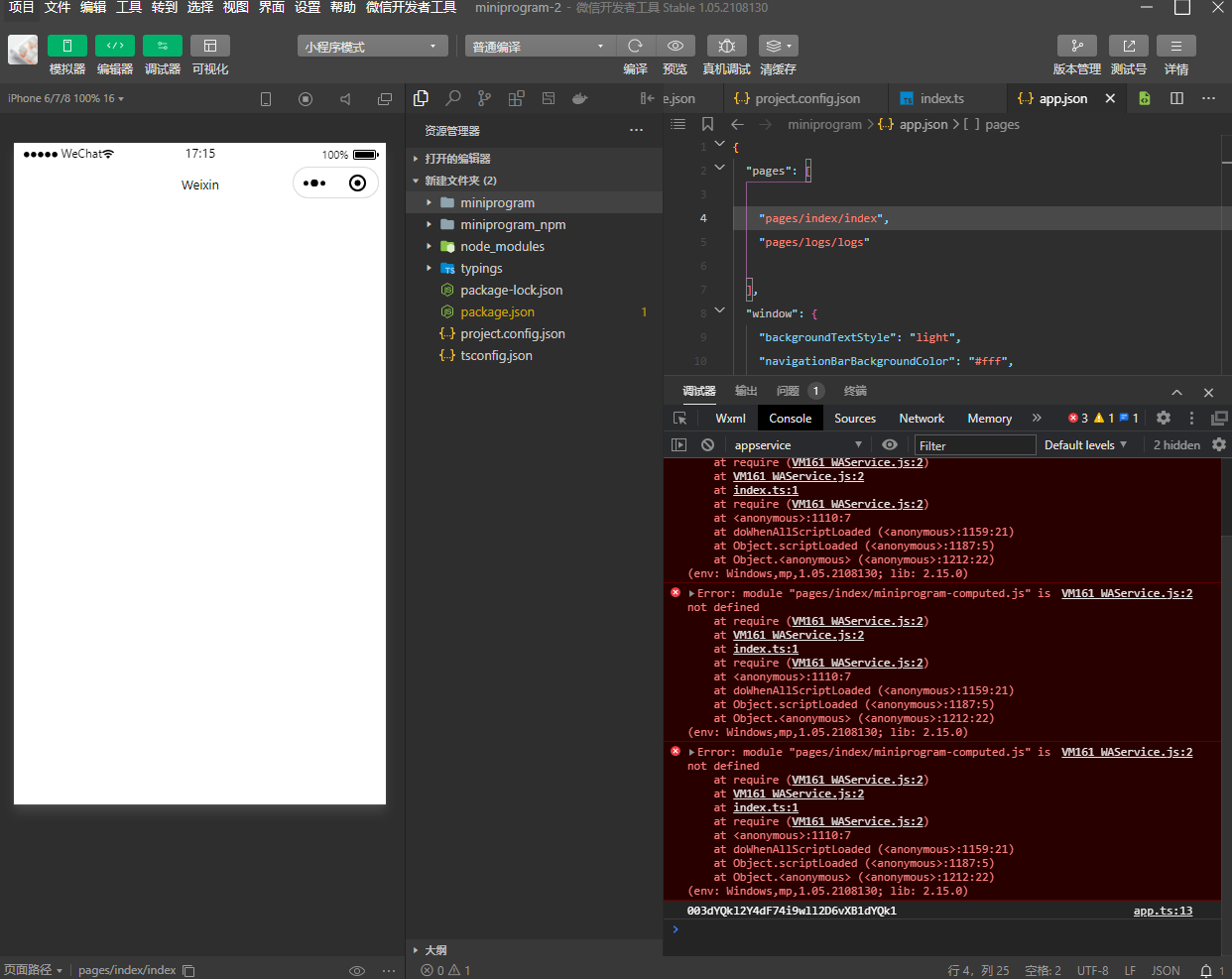Expand the node_modules folder

(x=534, y=246)
